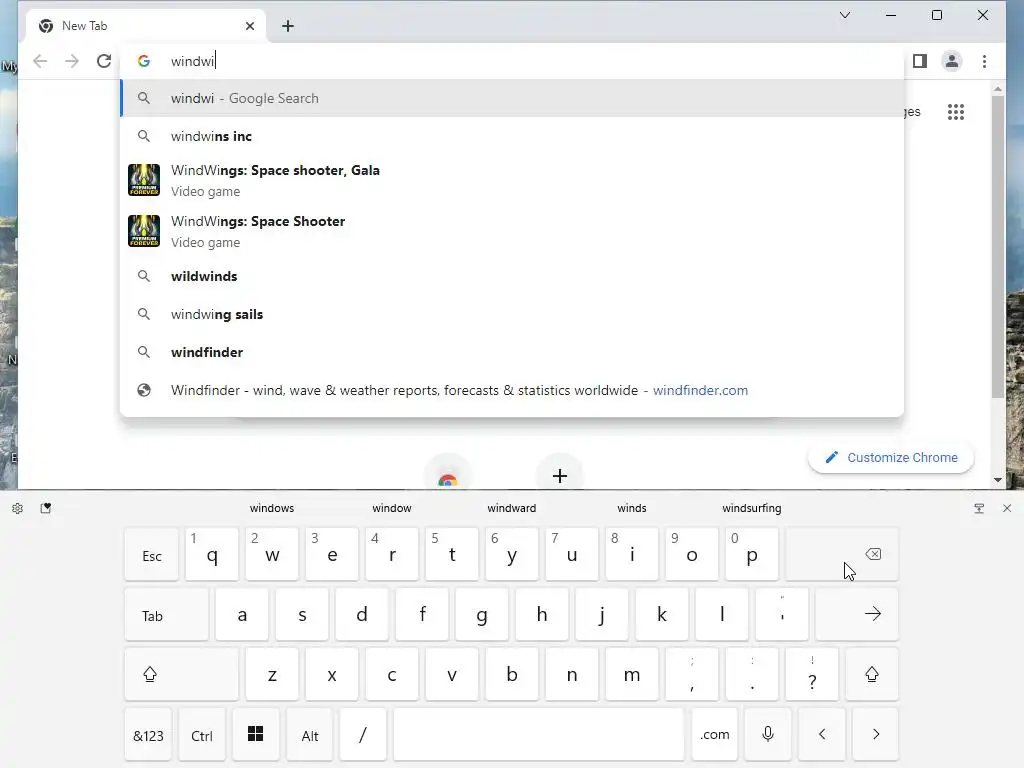Select the New Tab tab
This screenshot has height=768, width=1024.
pos(147,26)
